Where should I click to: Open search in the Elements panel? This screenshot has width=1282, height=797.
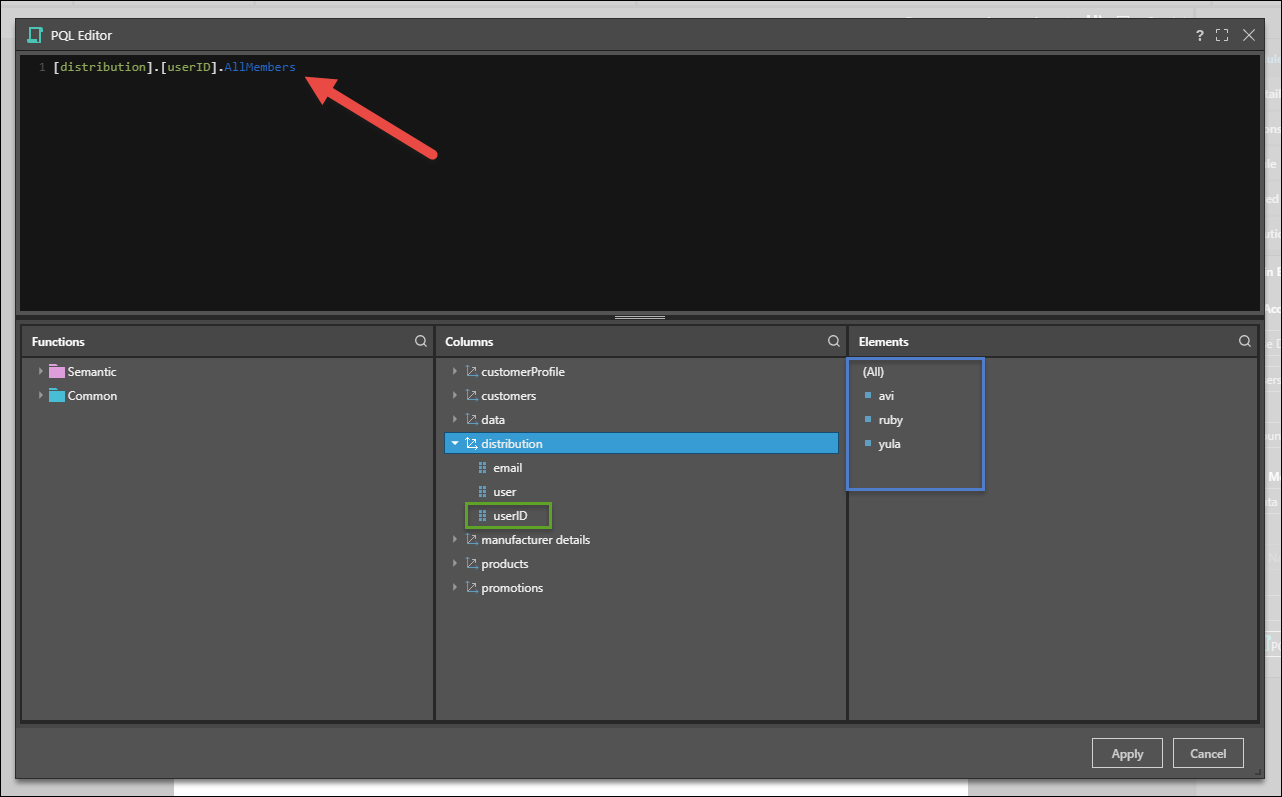tap(1245, 341)
